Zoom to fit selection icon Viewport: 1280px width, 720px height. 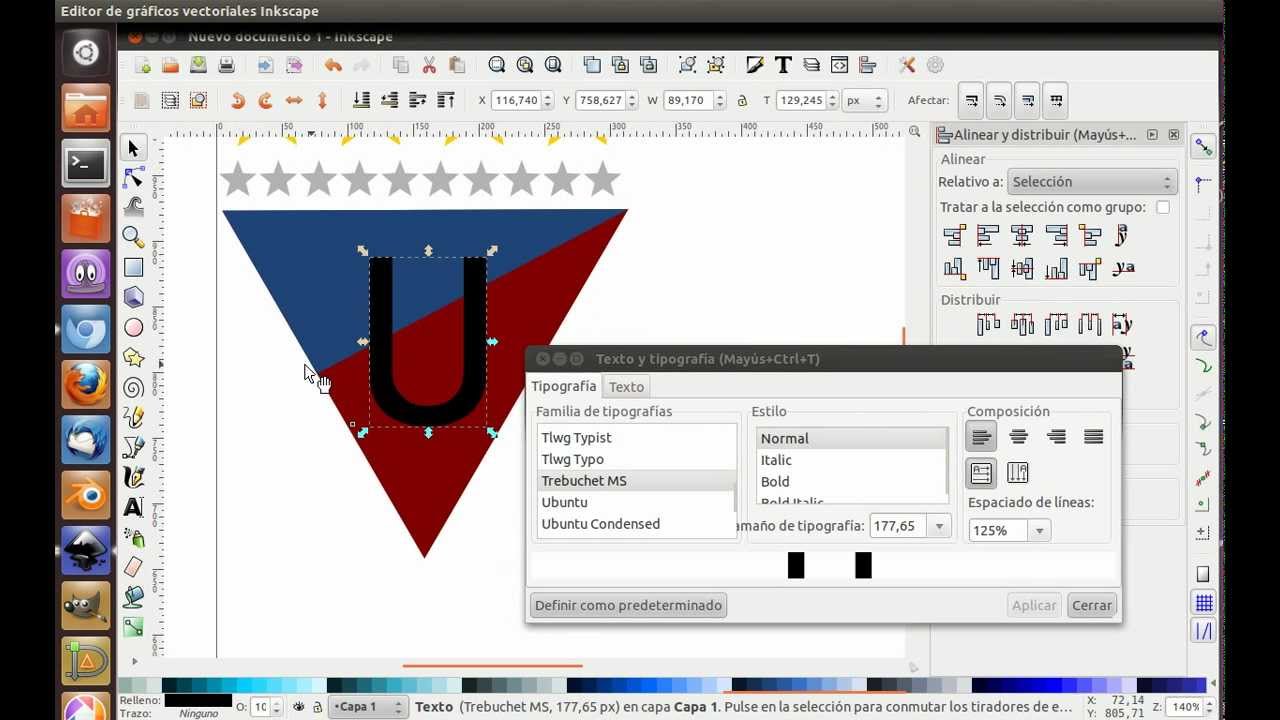497,65
